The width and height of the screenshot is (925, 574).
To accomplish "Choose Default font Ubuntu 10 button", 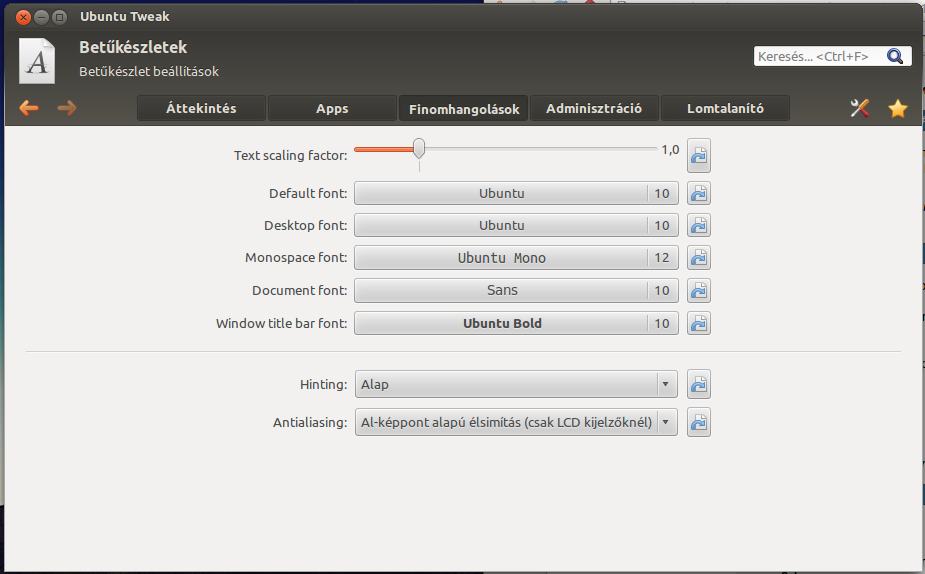I will point(516,193).
